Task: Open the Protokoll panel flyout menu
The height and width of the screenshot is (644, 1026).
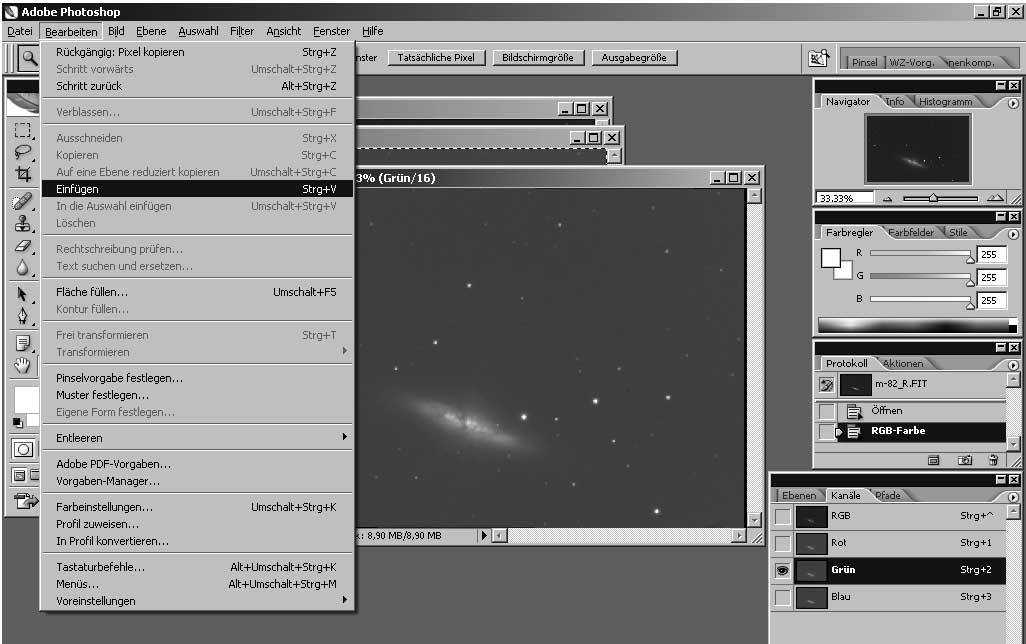Action: 1013,365
